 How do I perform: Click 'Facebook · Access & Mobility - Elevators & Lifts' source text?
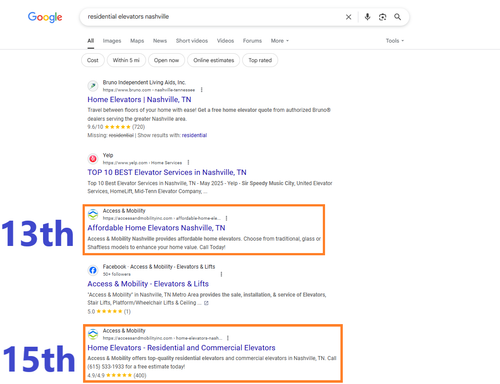[159, 267]
